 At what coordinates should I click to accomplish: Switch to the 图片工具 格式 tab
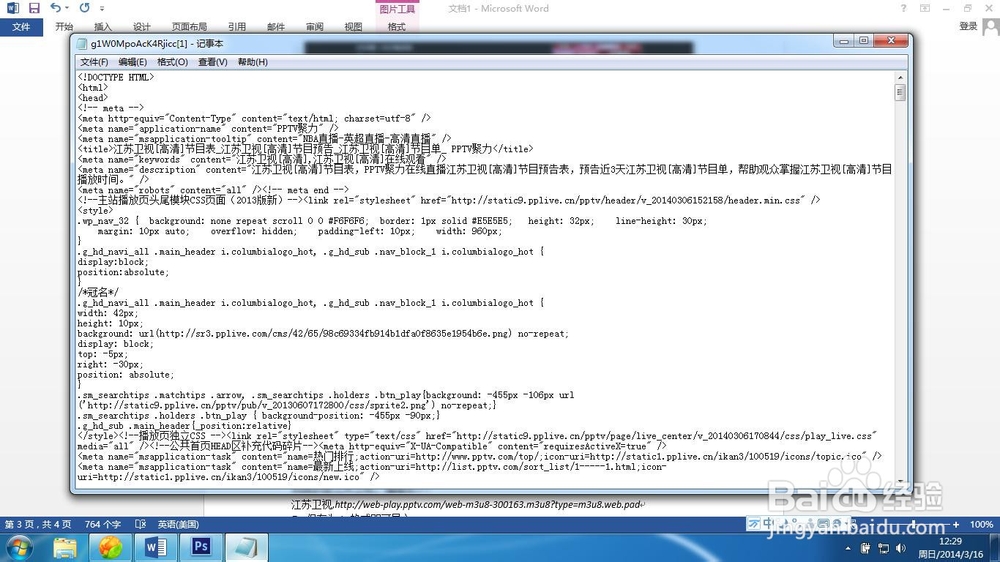pos(396,27)
